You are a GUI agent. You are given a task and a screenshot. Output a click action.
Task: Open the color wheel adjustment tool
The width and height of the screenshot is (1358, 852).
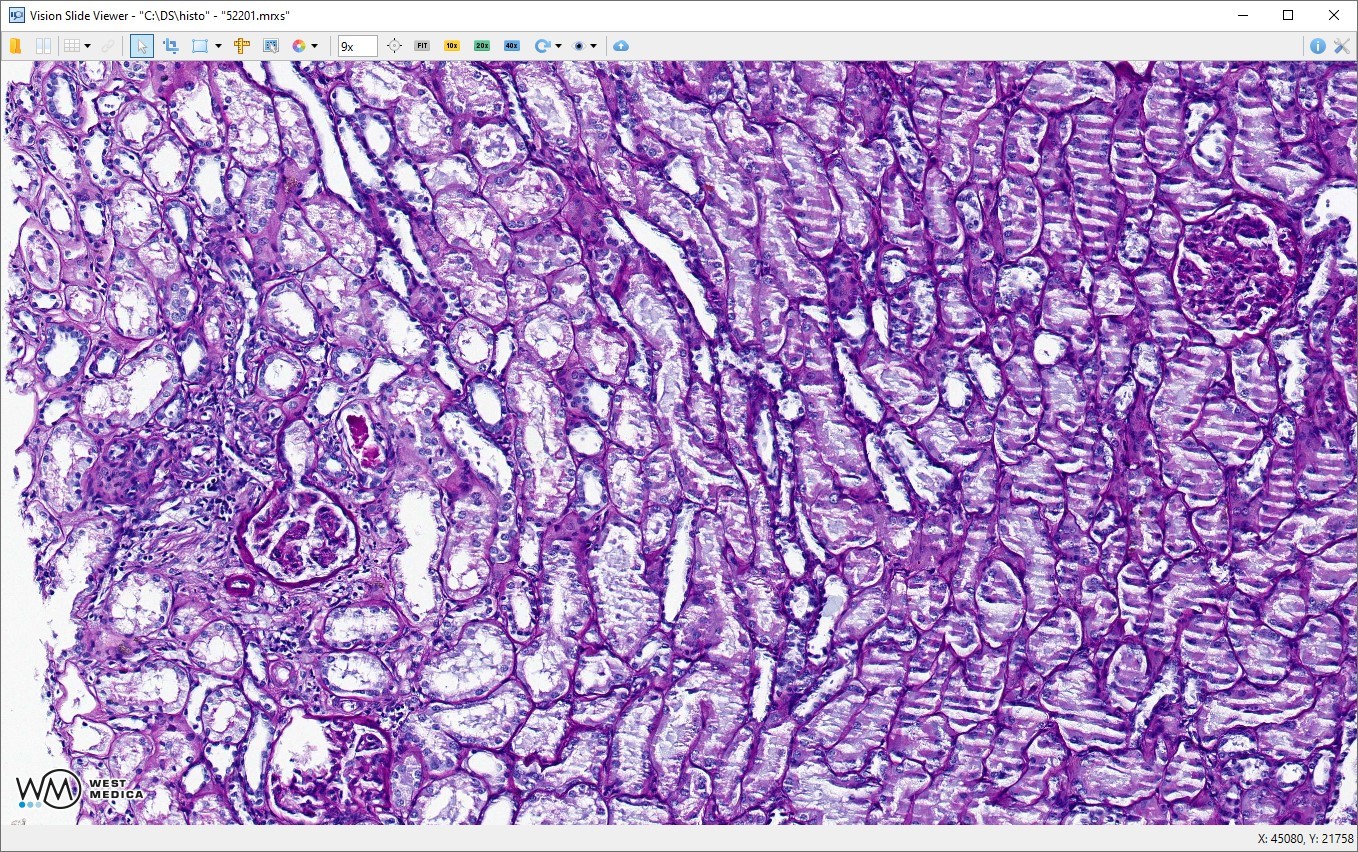pos(298,46)
